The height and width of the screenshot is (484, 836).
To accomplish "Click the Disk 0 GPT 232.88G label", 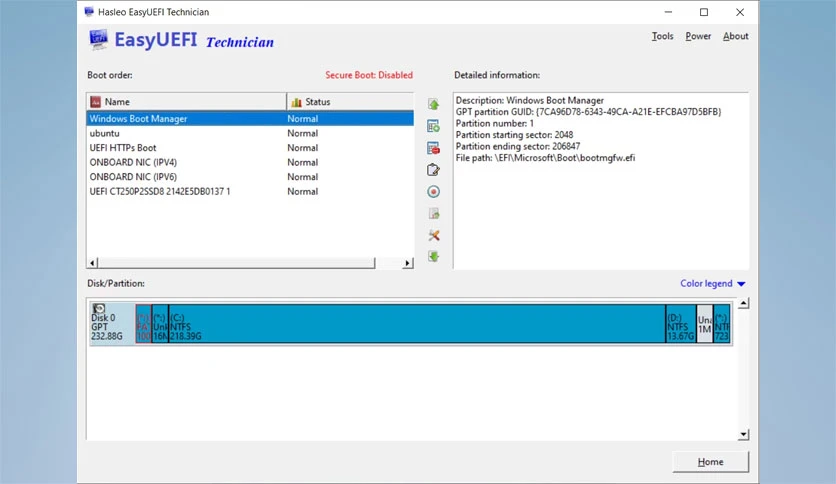I will [107, 327].
